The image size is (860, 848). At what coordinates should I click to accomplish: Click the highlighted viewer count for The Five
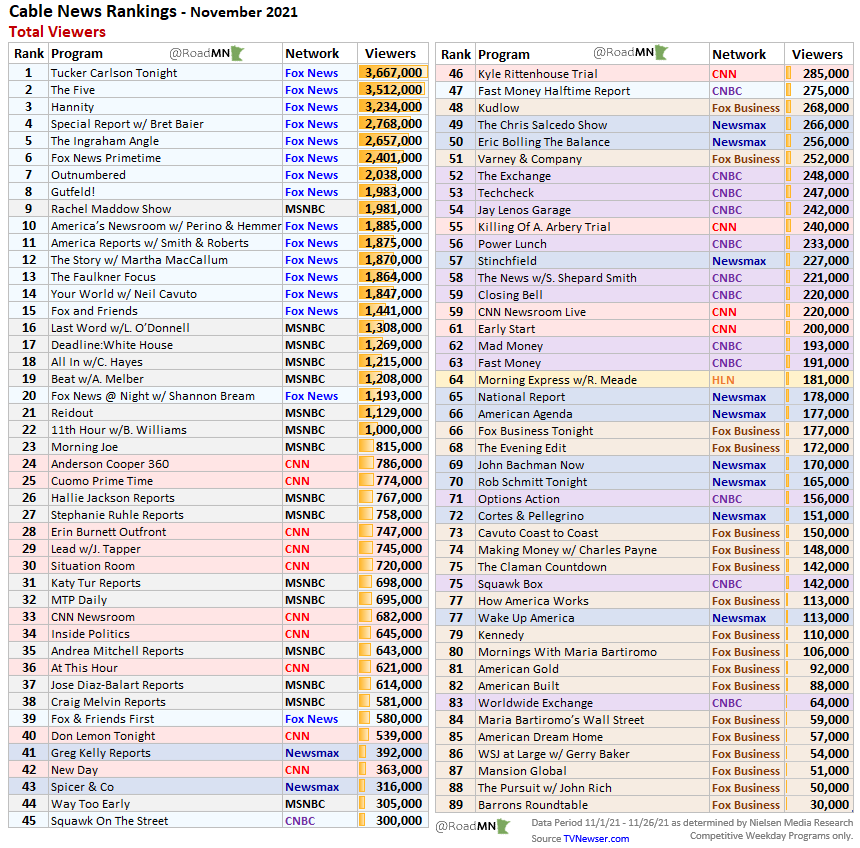[390, 90]
